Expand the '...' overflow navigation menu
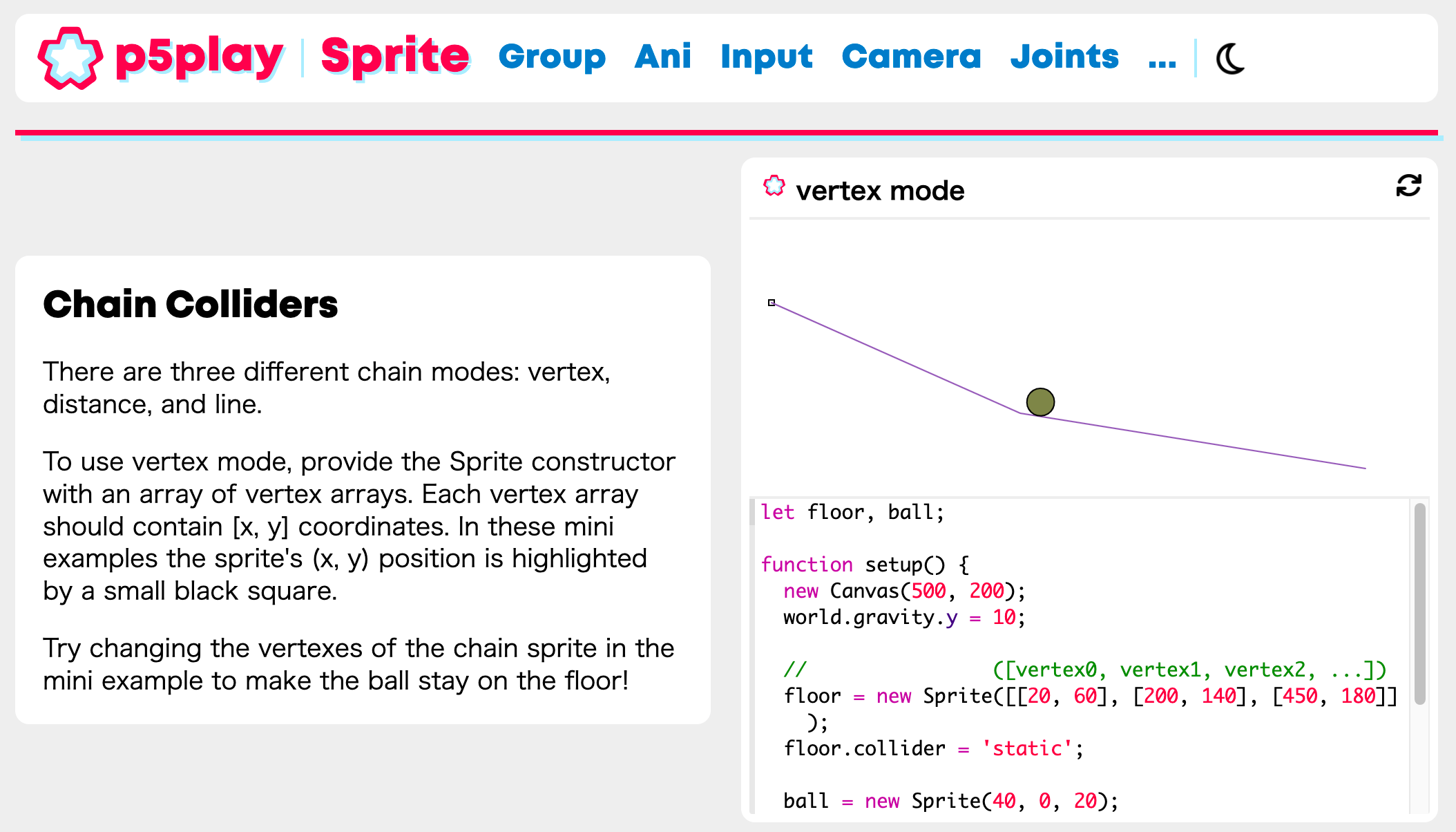 [x=1162, y=62]
